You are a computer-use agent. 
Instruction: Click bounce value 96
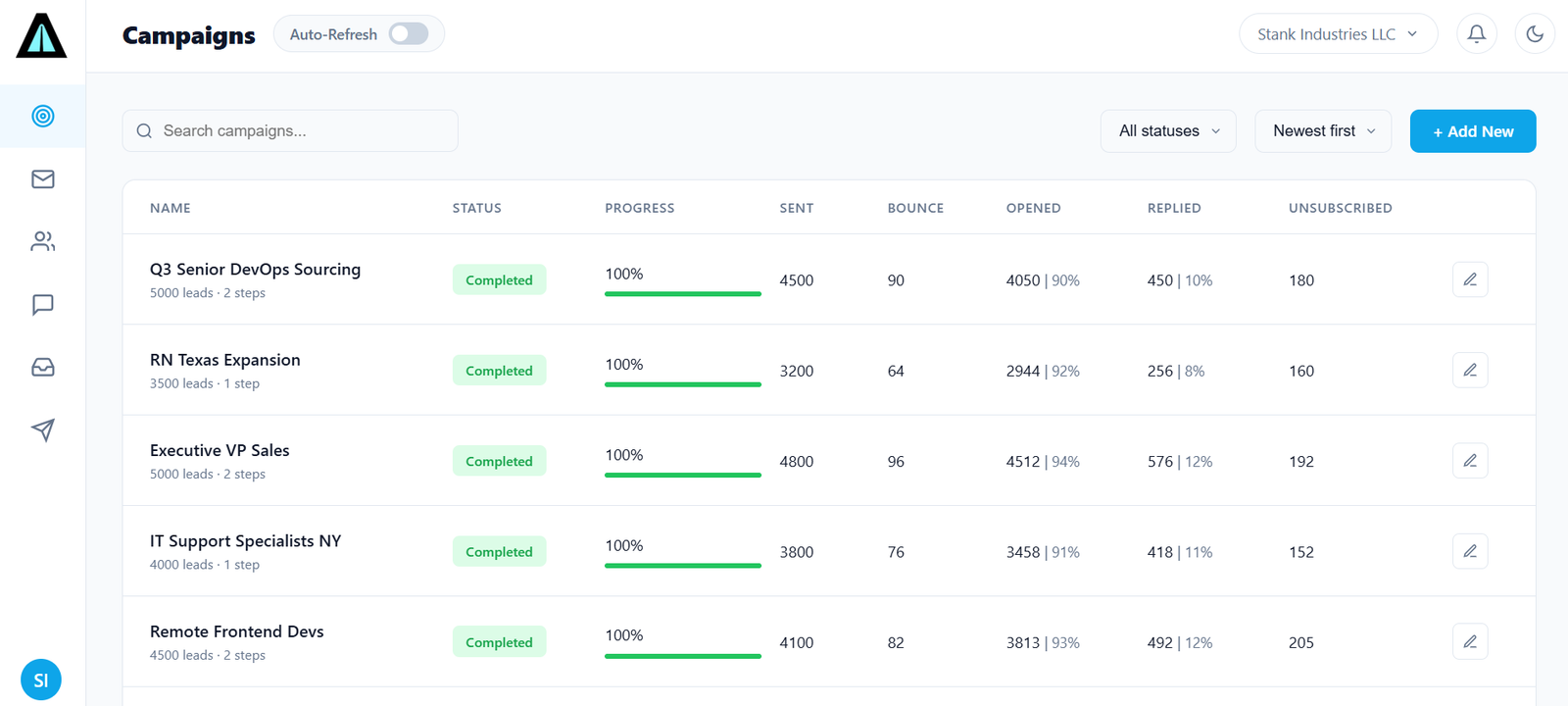click(896, 462)
